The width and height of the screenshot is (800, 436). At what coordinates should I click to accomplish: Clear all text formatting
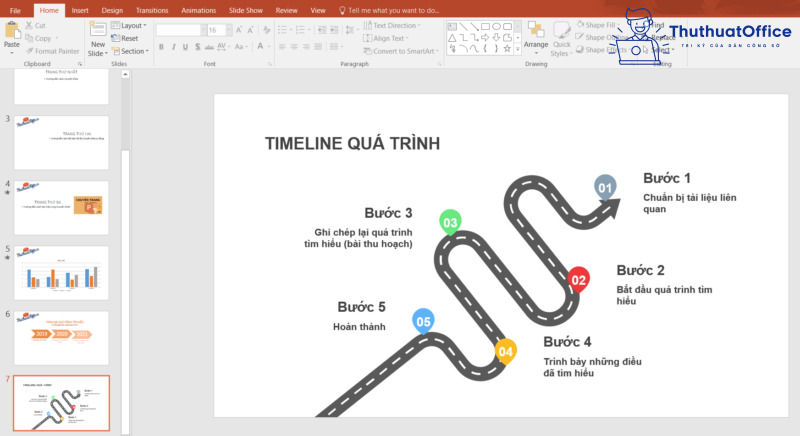[x=266, y=30]
